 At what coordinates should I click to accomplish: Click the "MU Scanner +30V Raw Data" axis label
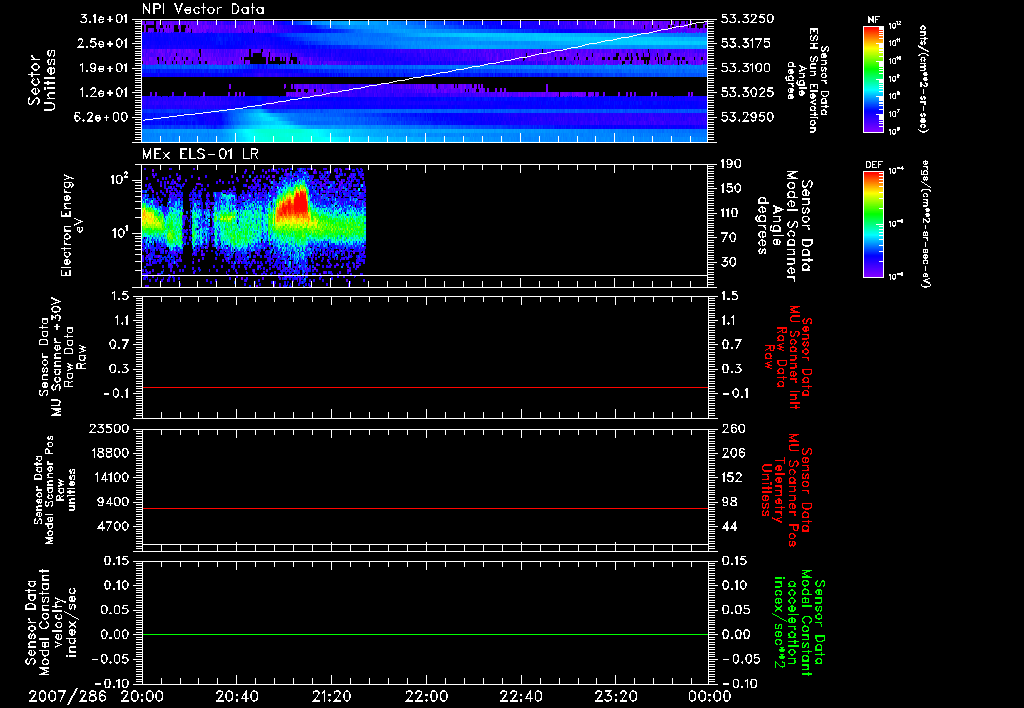63,357
